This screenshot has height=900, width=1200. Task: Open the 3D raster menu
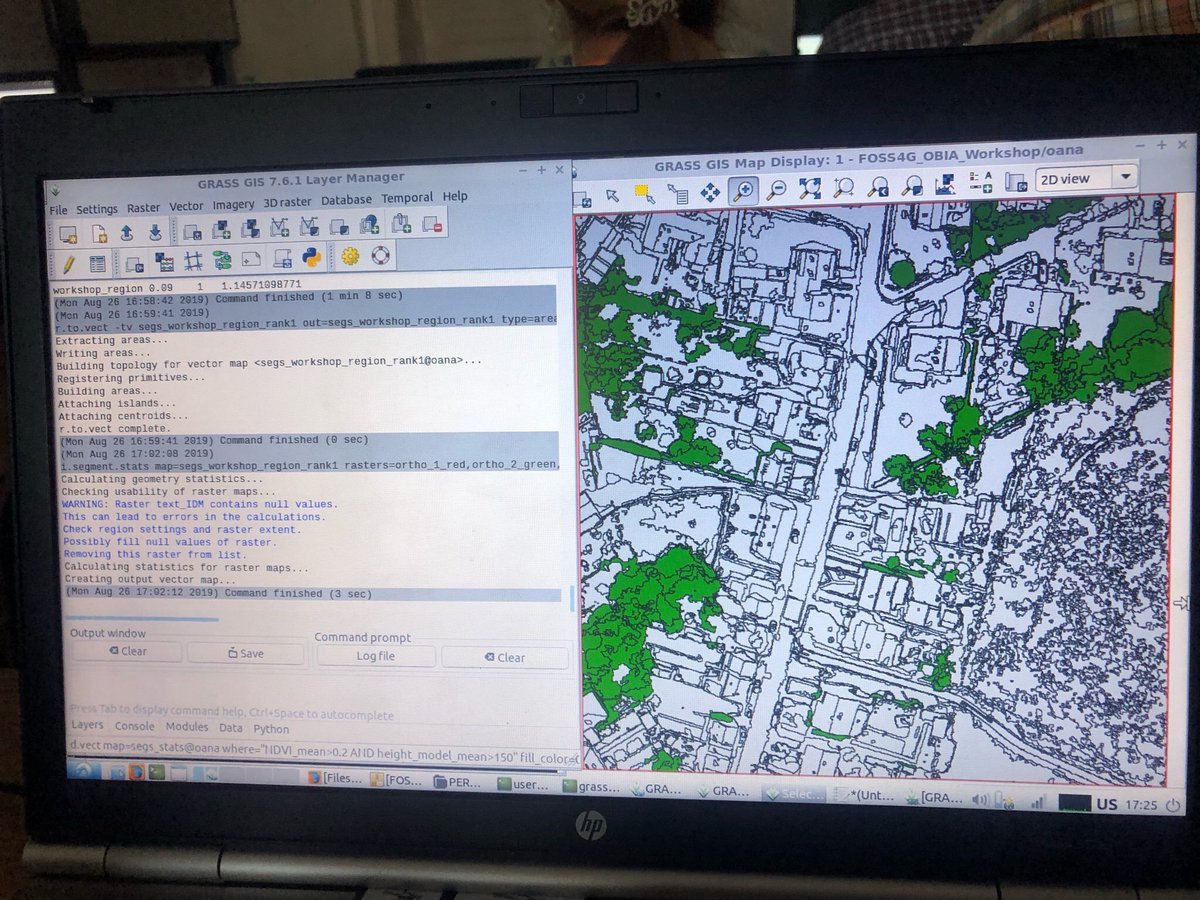[x=288, y=202]
